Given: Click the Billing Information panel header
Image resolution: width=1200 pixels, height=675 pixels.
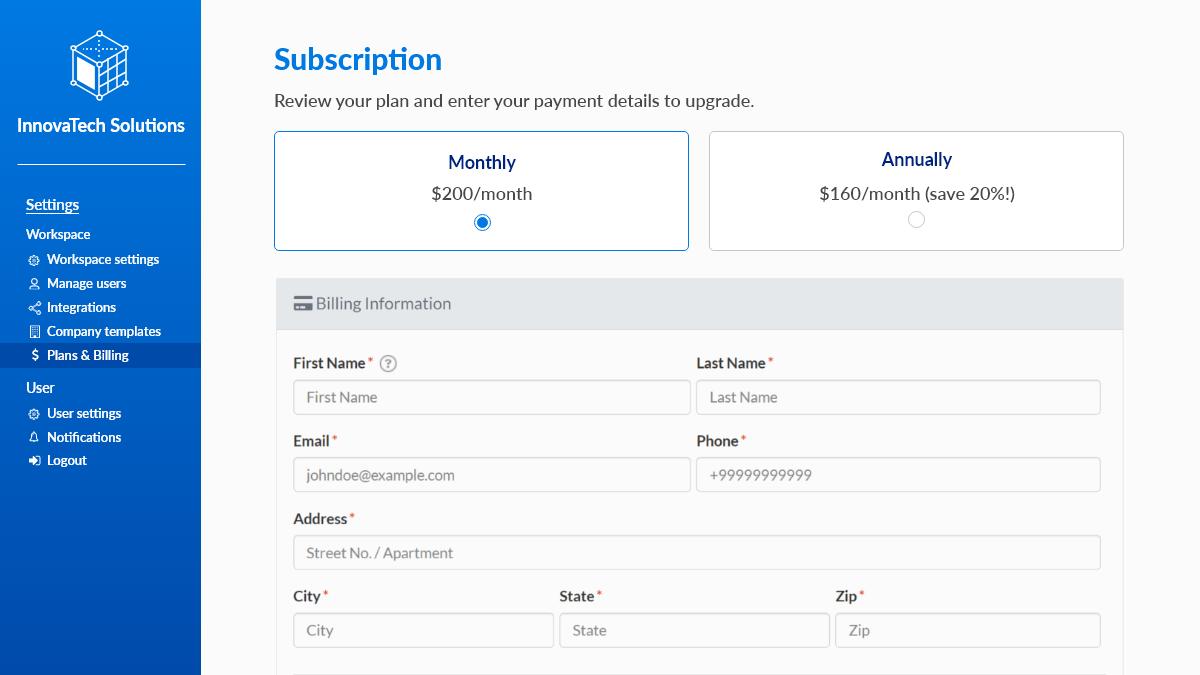Looking at the screenshot, I should 700,304.
